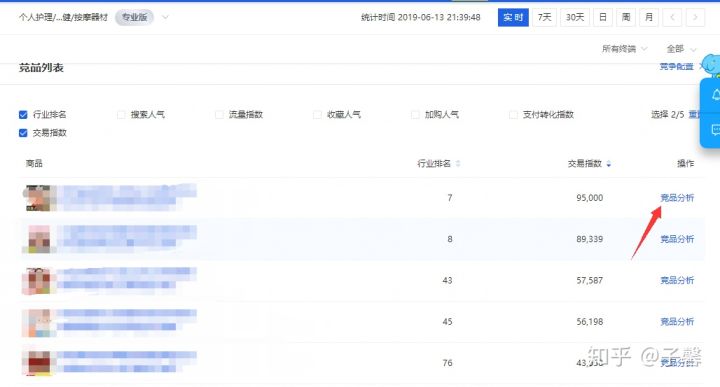Open 竞品分析 for rank 43 product
Image resolution: width=720 pixels, height=387 pixels.
point(677,280)
